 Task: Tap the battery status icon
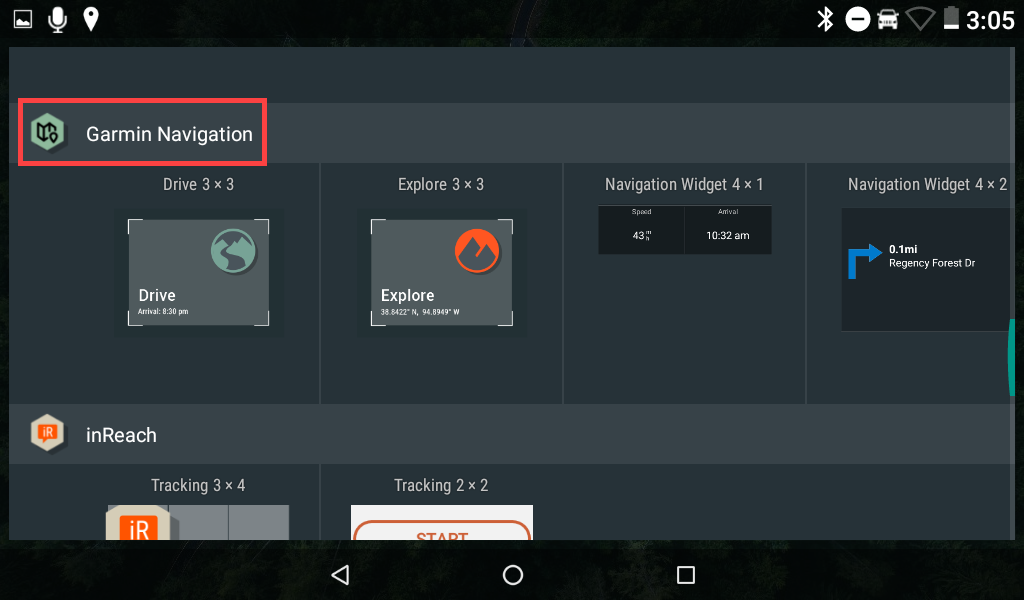[x=952, y=18]
